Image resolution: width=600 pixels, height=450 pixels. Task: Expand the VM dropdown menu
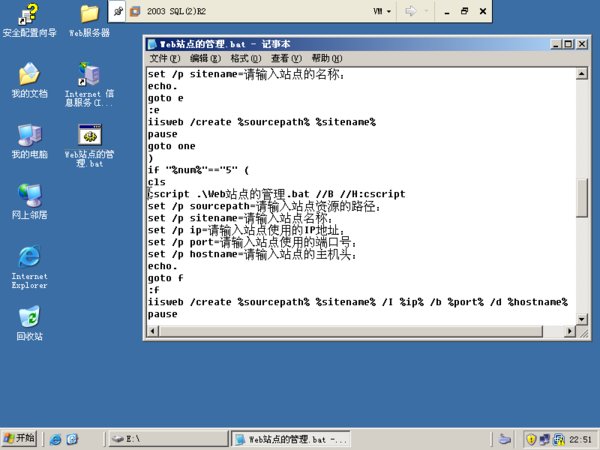pyautogui.click(x=382, y=11)
